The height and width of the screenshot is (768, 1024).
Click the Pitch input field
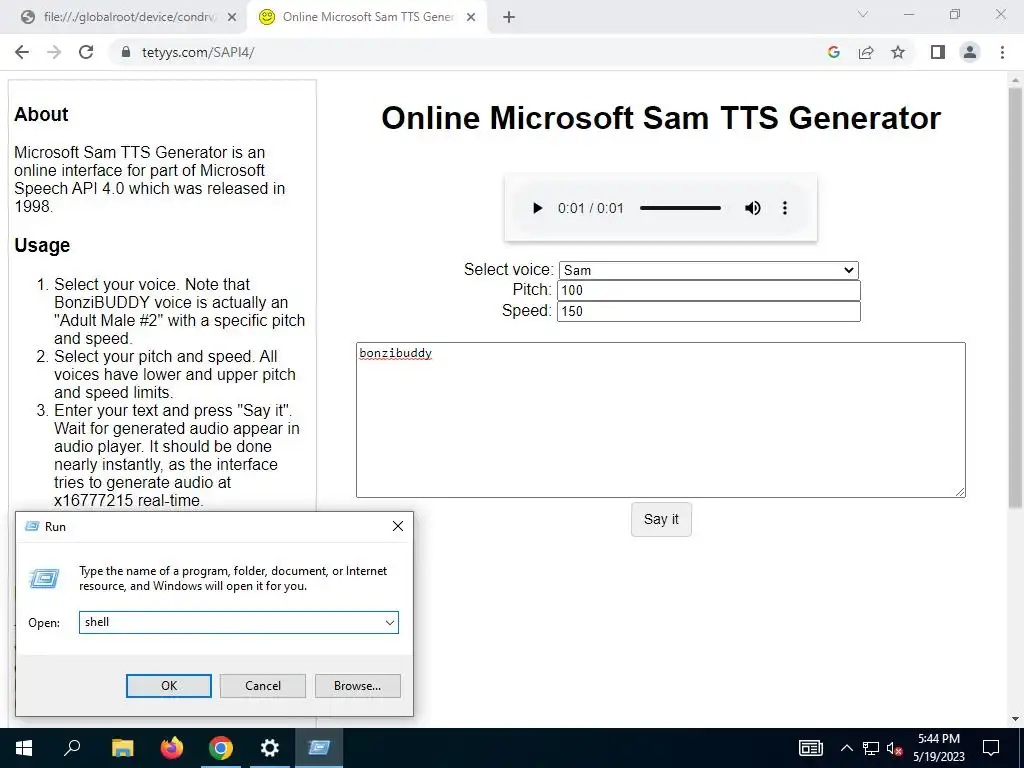pyautogui.click(x=709, y=291)
